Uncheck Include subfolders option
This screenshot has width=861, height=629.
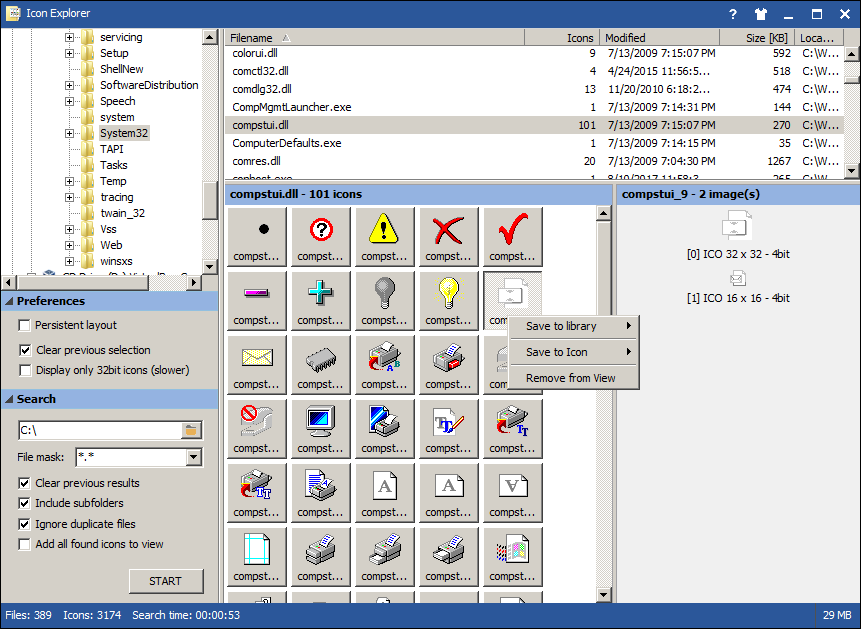pyautogui.click(x=25, y=504)
